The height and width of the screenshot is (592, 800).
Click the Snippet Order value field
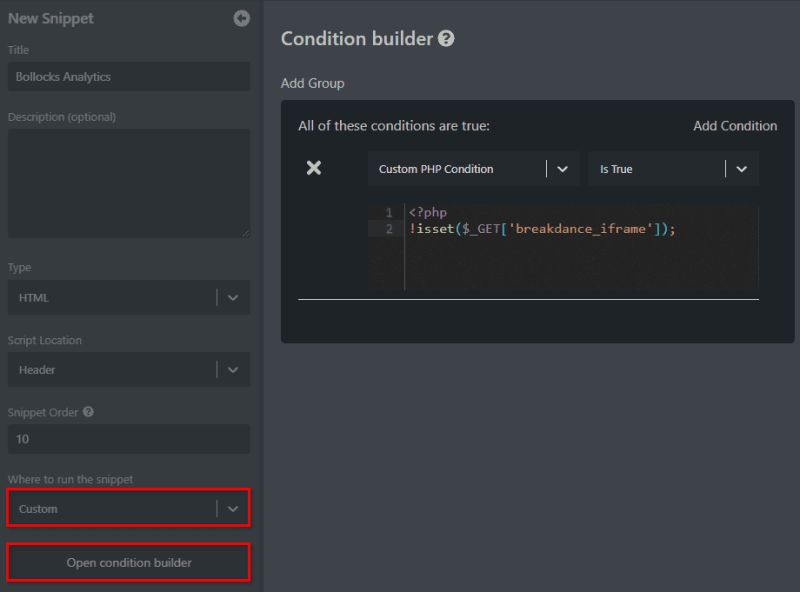[128, 438]
